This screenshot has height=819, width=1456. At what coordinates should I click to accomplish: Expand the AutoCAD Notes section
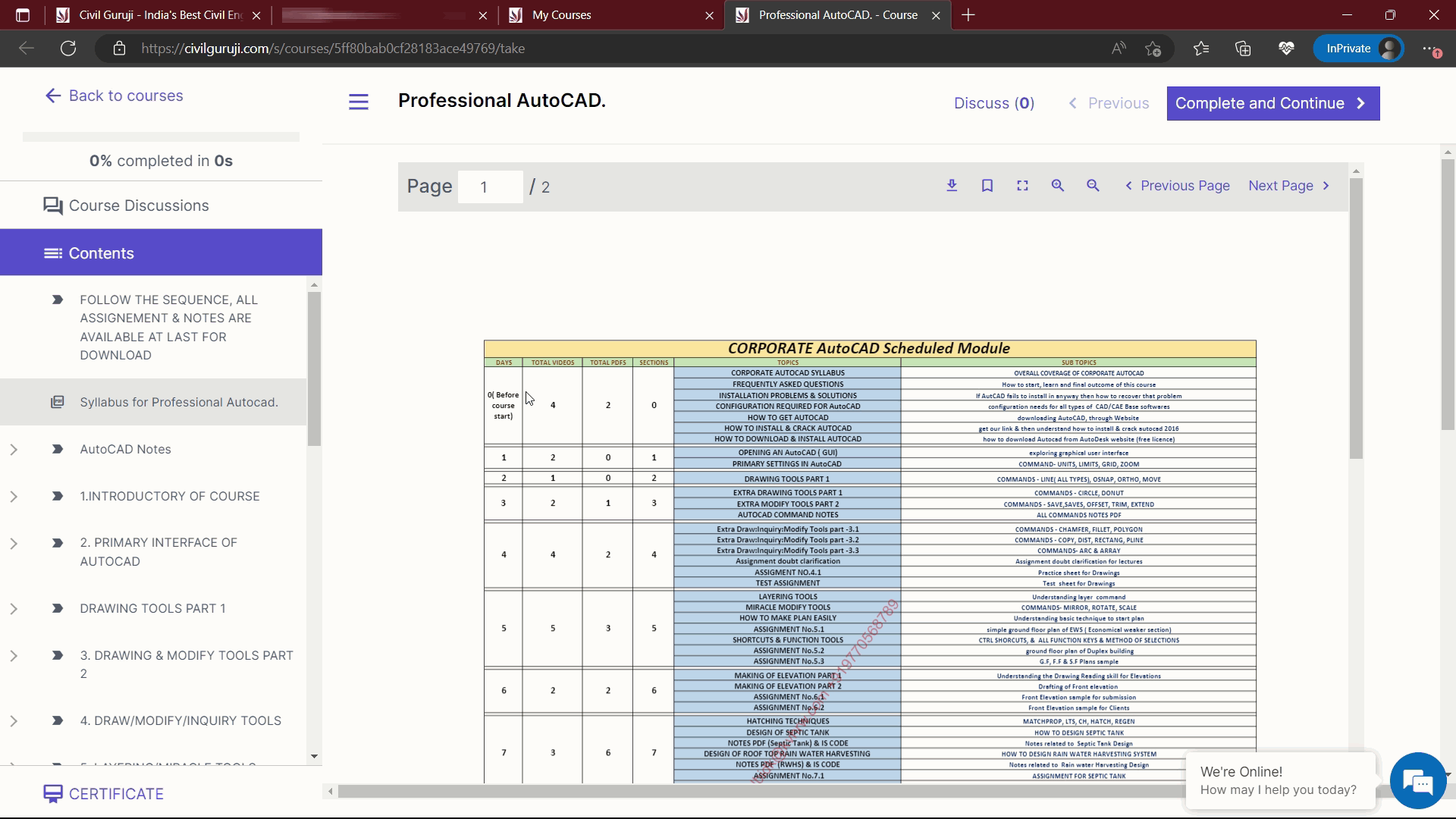pos(14,450)
